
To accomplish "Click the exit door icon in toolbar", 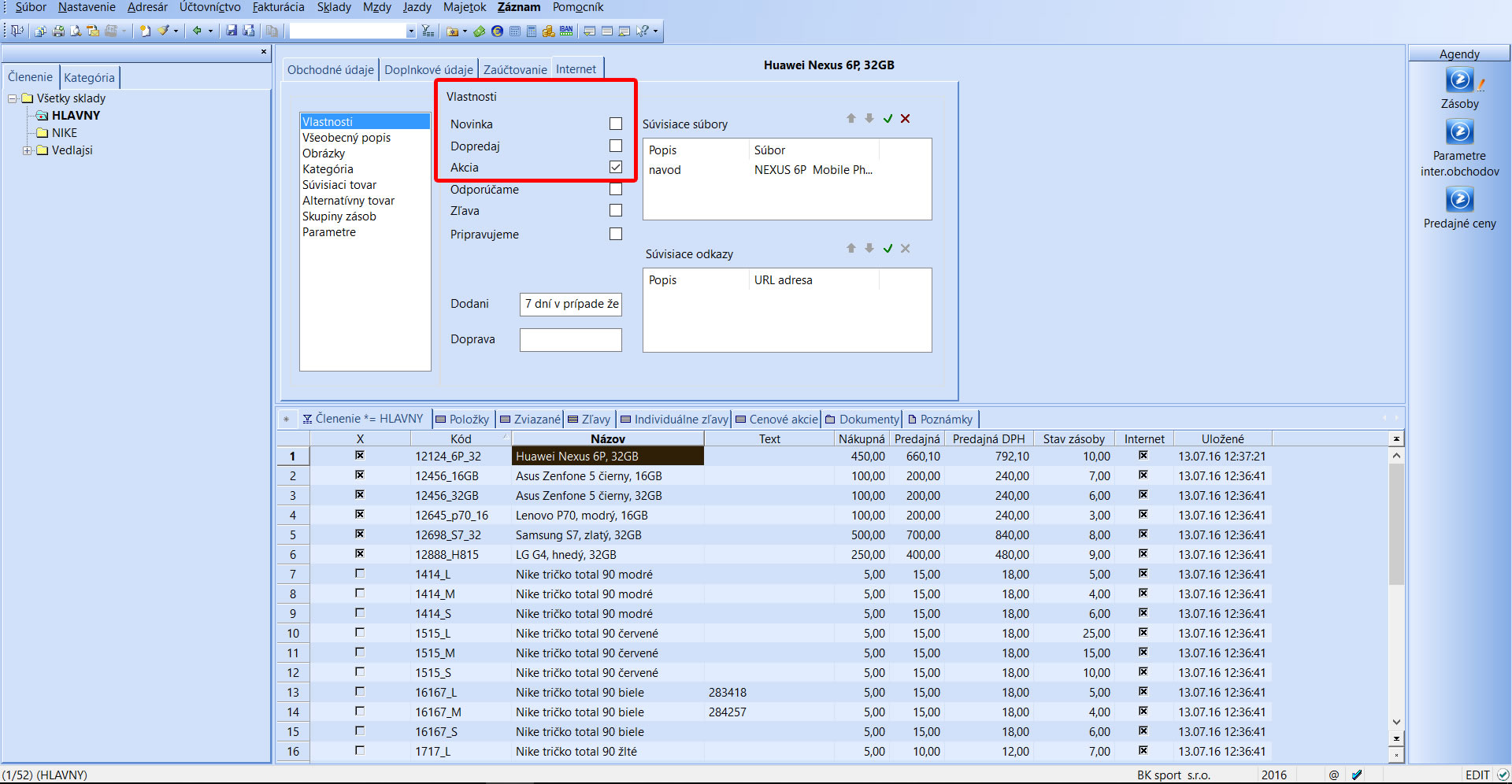I will tap(17, 31).
